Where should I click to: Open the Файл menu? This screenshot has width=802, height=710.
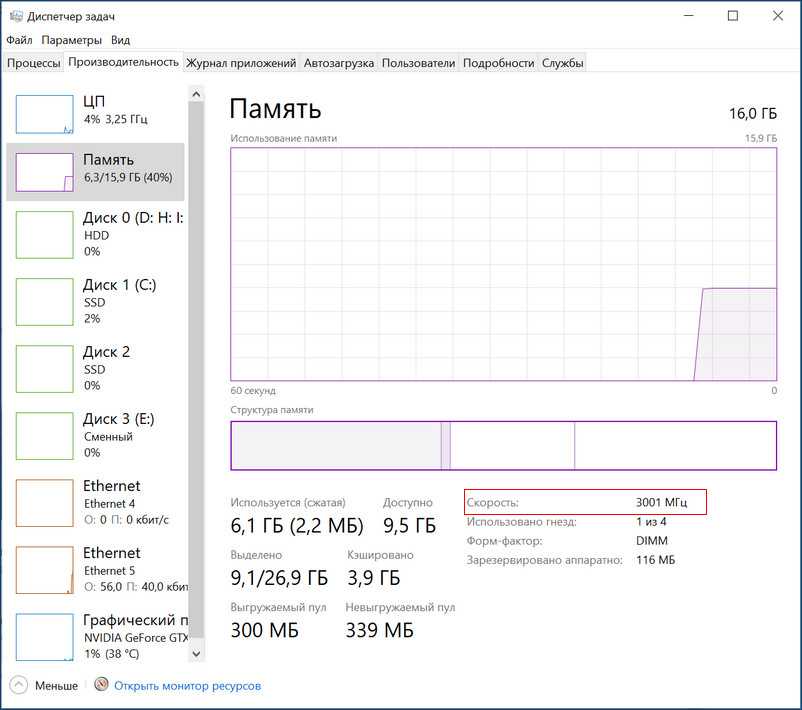[x=19, y=40]
